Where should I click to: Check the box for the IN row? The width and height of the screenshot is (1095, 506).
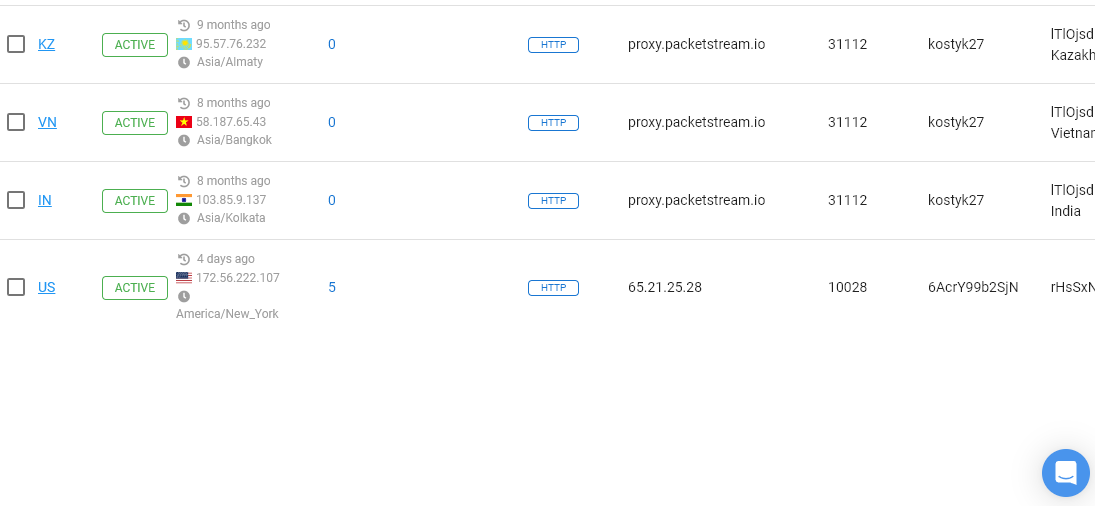16,200
